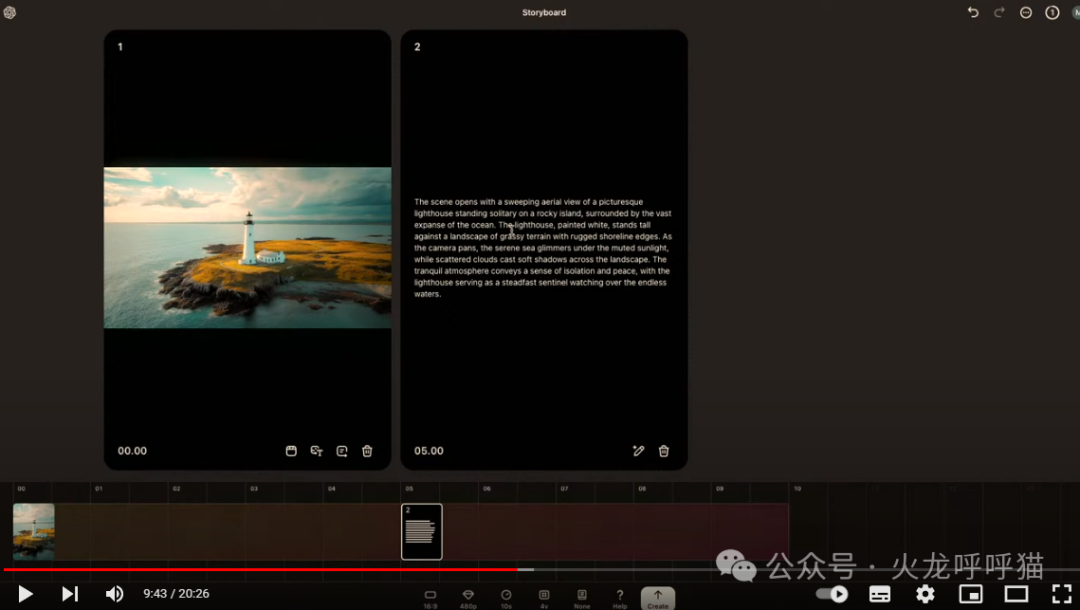Click the Storyboard title text
This screenshot has height=610, width=1080.
point(544,12)
